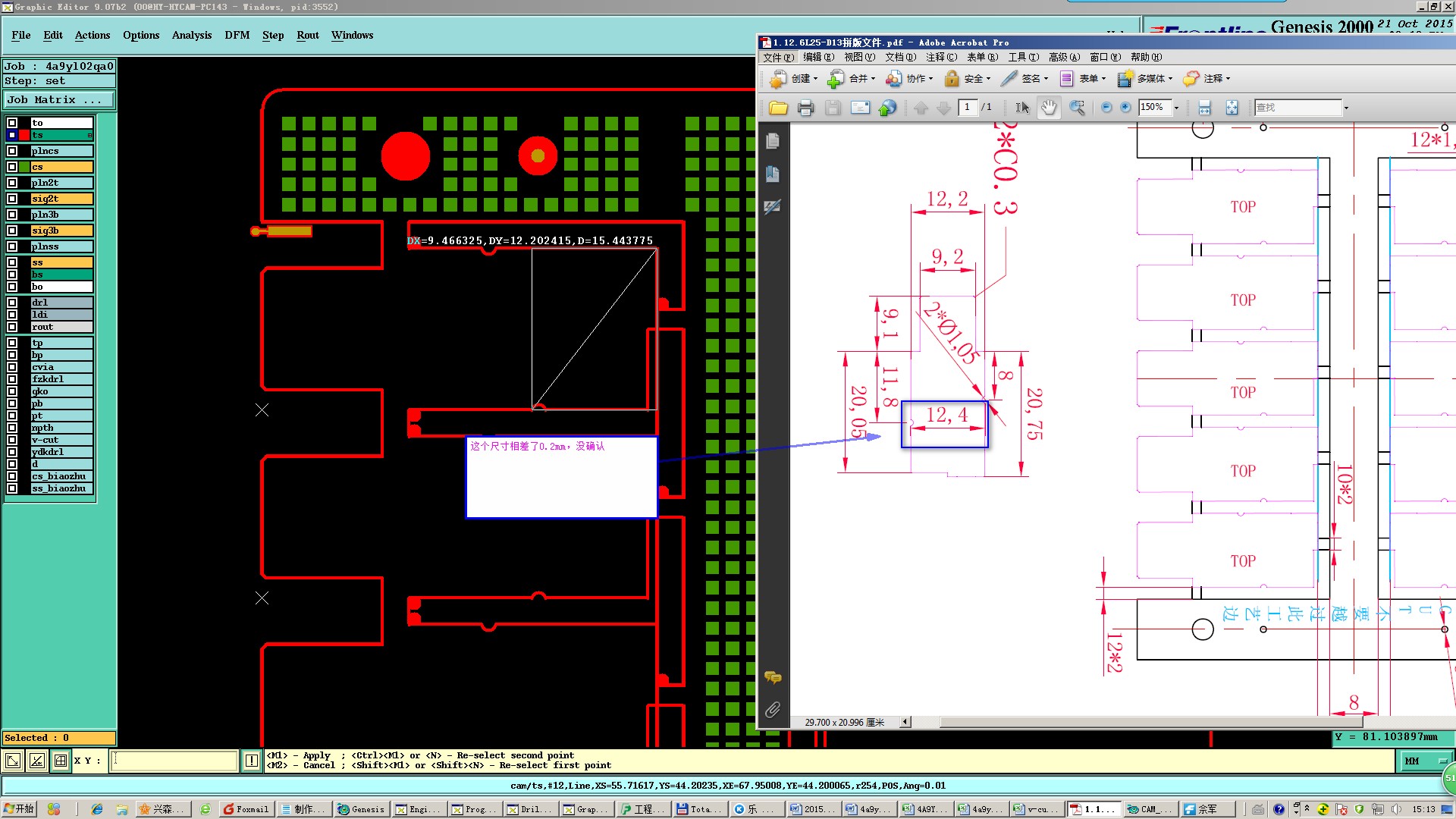
Task: Click the Print icon in Acrobat toolbar
Action: (805, 108)
